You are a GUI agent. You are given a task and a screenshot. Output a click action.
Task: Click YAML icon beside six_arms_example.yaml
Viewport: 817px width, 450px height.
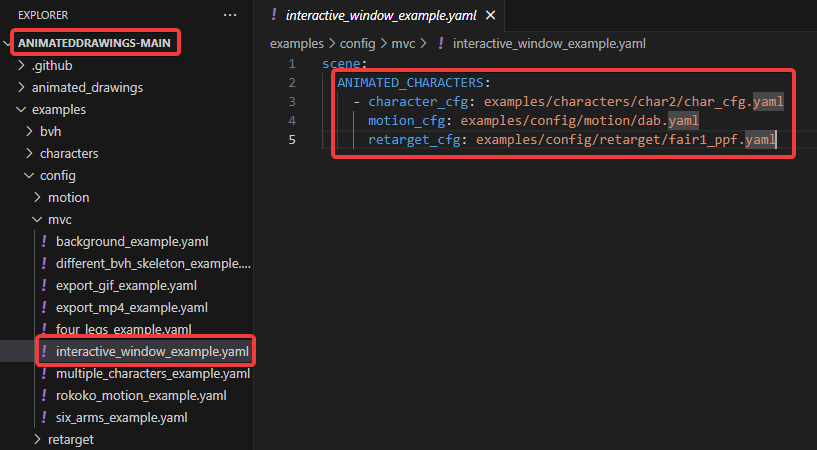44,417
